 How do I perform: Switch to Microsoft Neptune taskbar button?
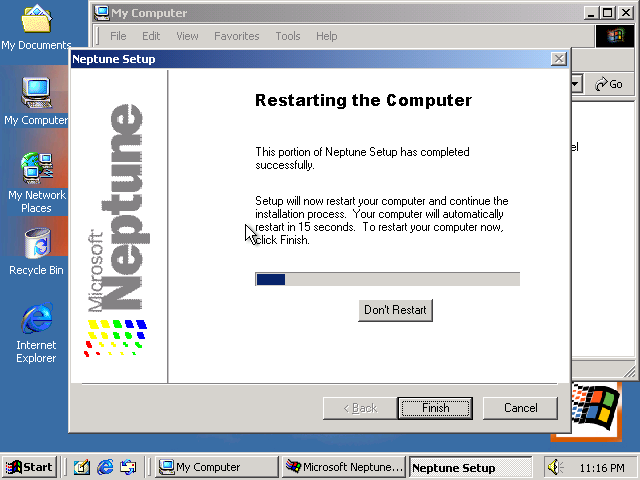pos(343,467)
